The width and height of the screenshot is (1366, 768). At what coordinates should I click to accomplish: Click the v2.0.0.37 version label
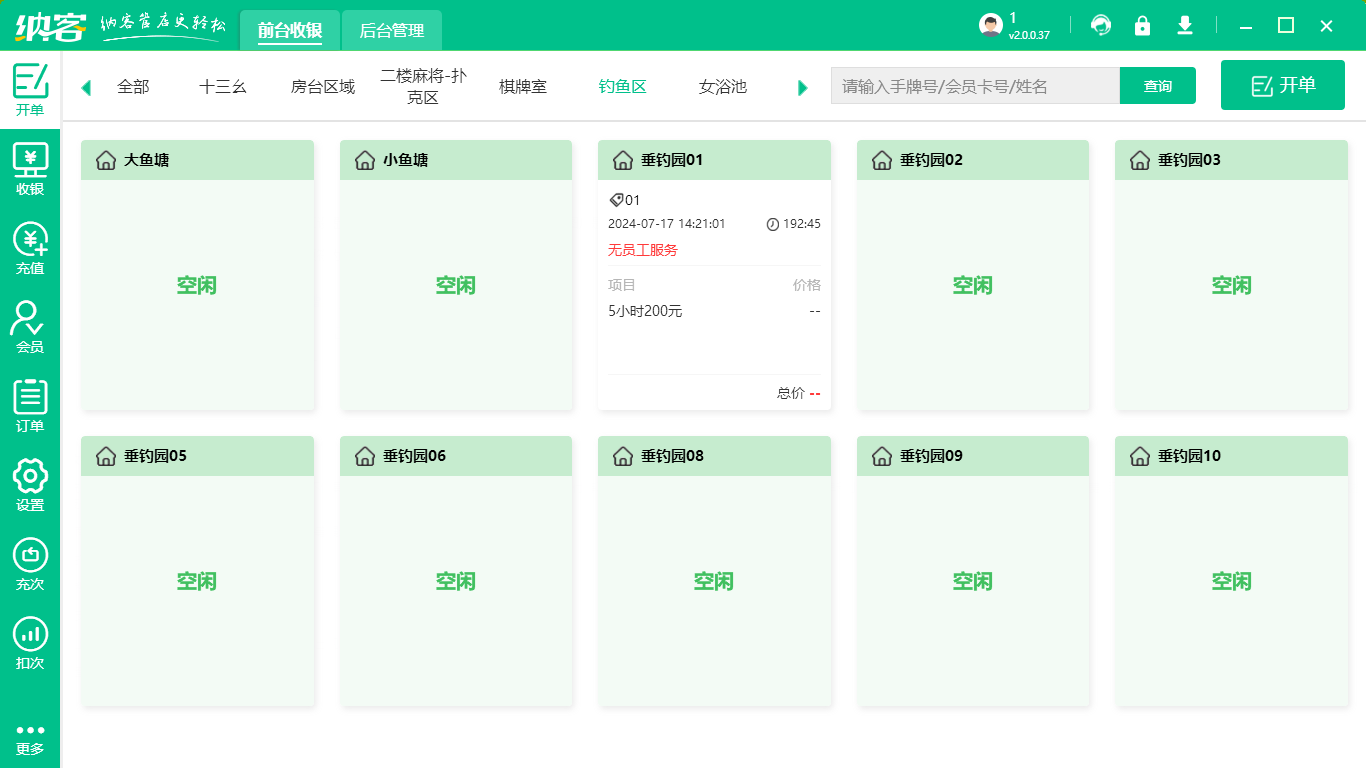pyautogui.click(x=1029, y=35)
